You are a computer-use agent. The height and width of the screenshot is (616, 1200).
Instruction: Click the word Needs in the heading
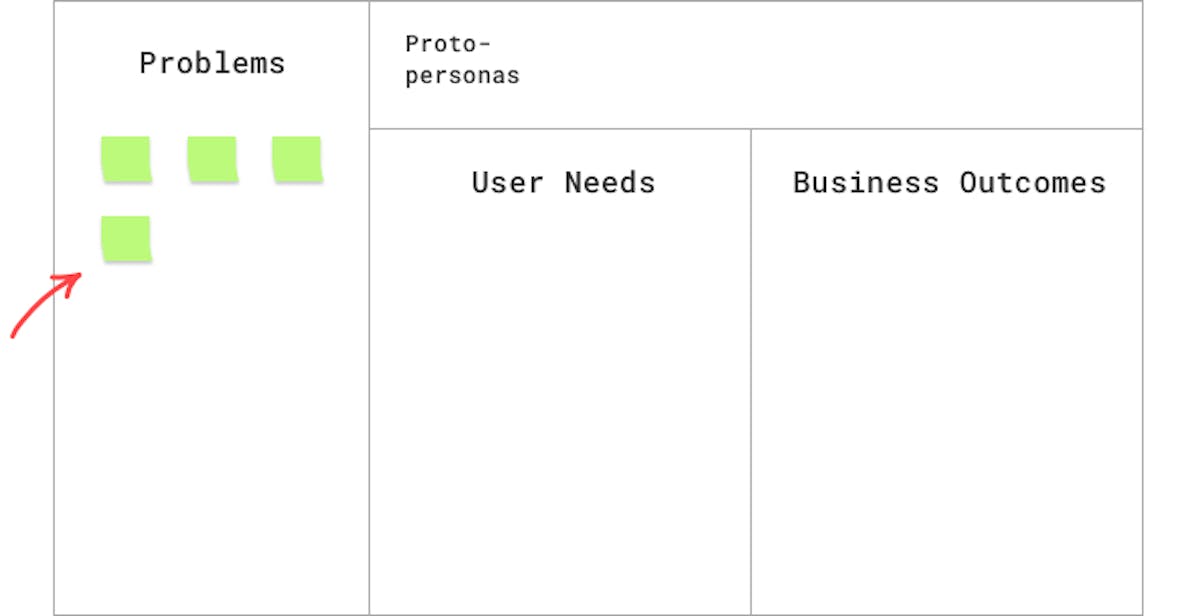610,183
